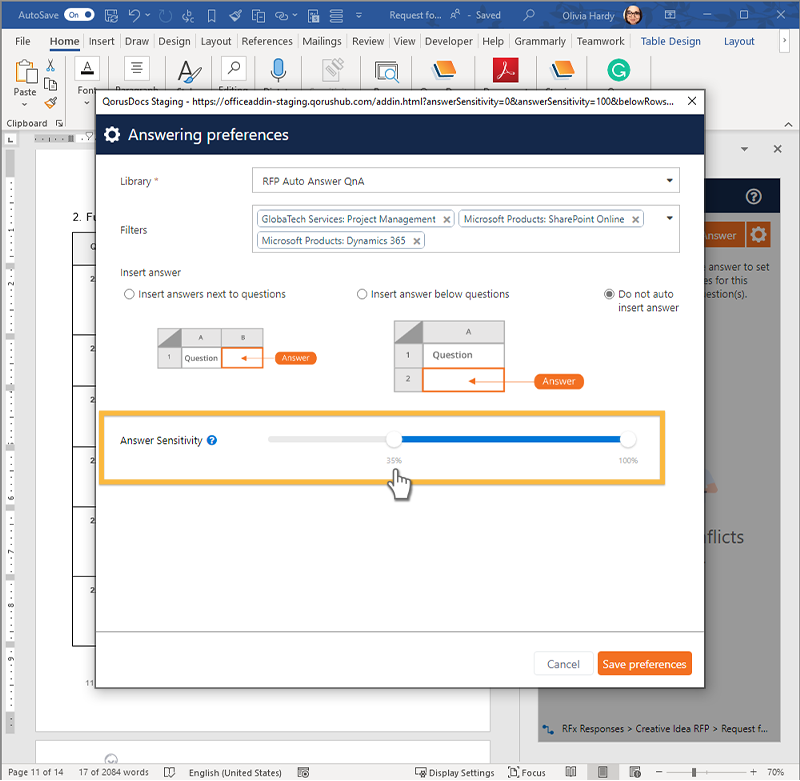800x781 pixels.
Task: Click the zoom slider in the status bar
Action: coord(706,772)
